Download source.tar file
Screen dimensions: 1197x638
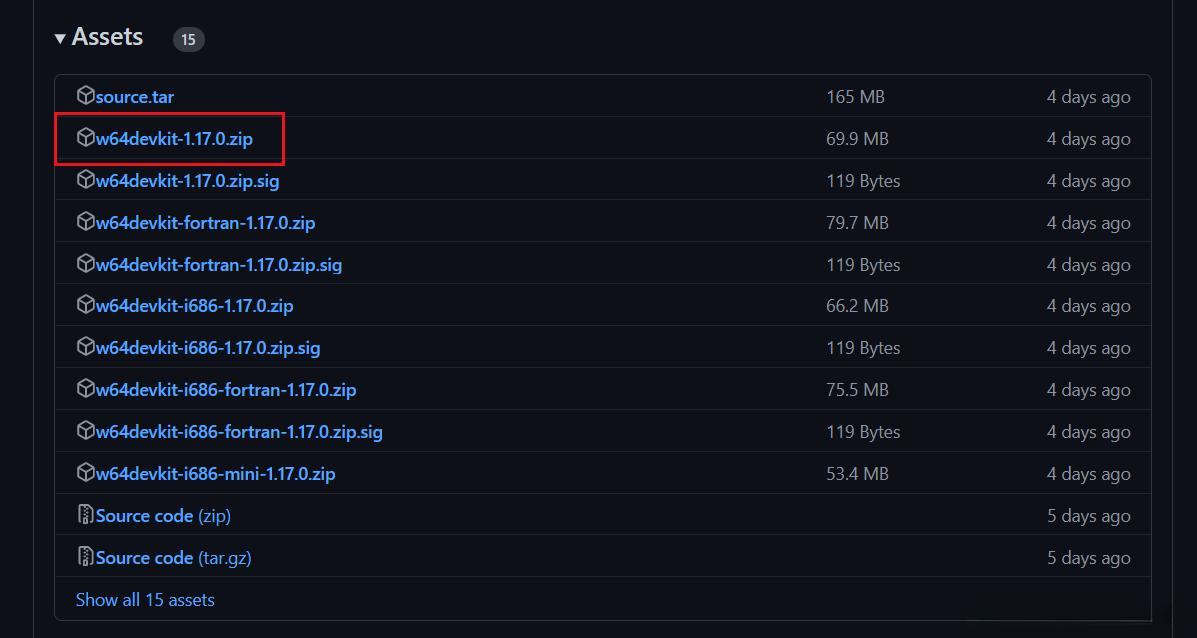(135, 97)
